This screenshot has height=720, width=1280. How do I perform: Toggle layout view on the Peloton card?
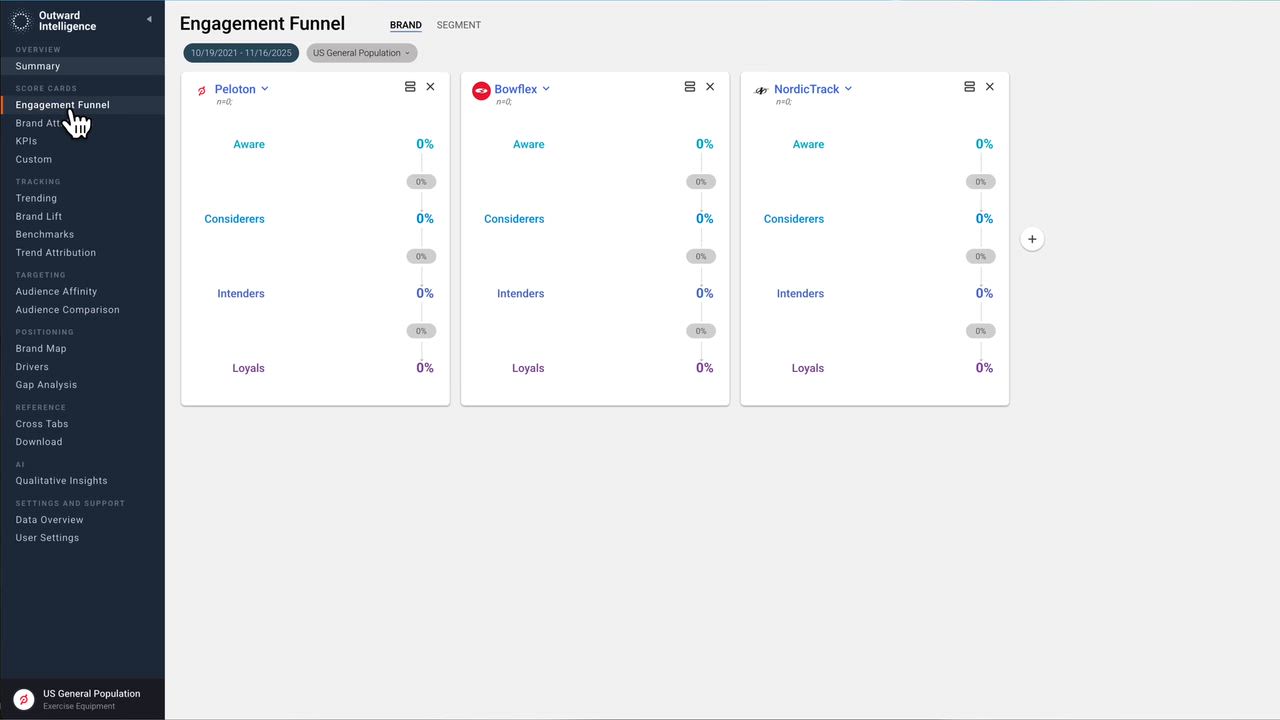click(410, 87)
